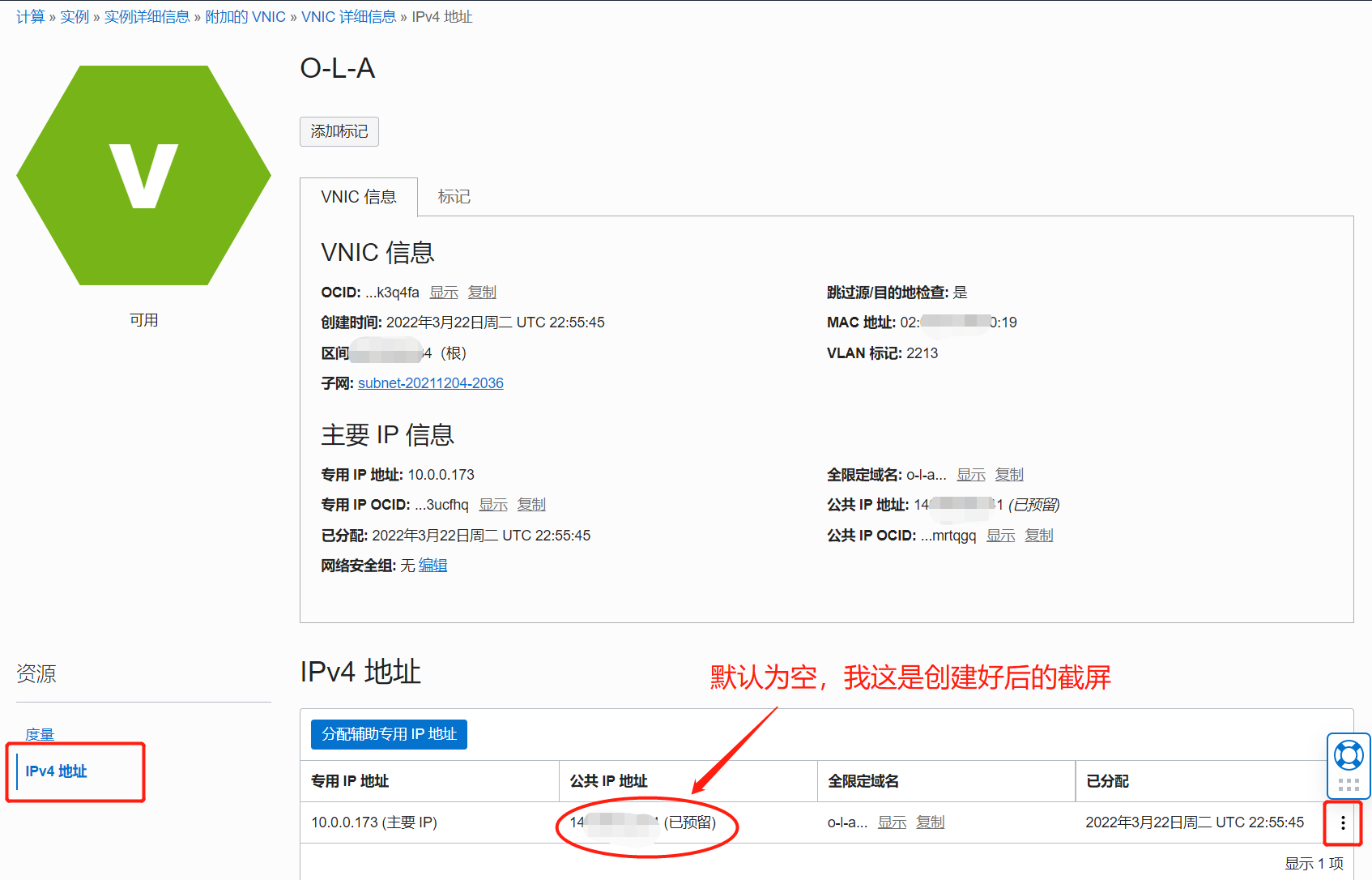Switch to the VNIC 信息 tab
Viewport: 1372px width, 880px height.
pyautogui.click(x=359, y=197)
